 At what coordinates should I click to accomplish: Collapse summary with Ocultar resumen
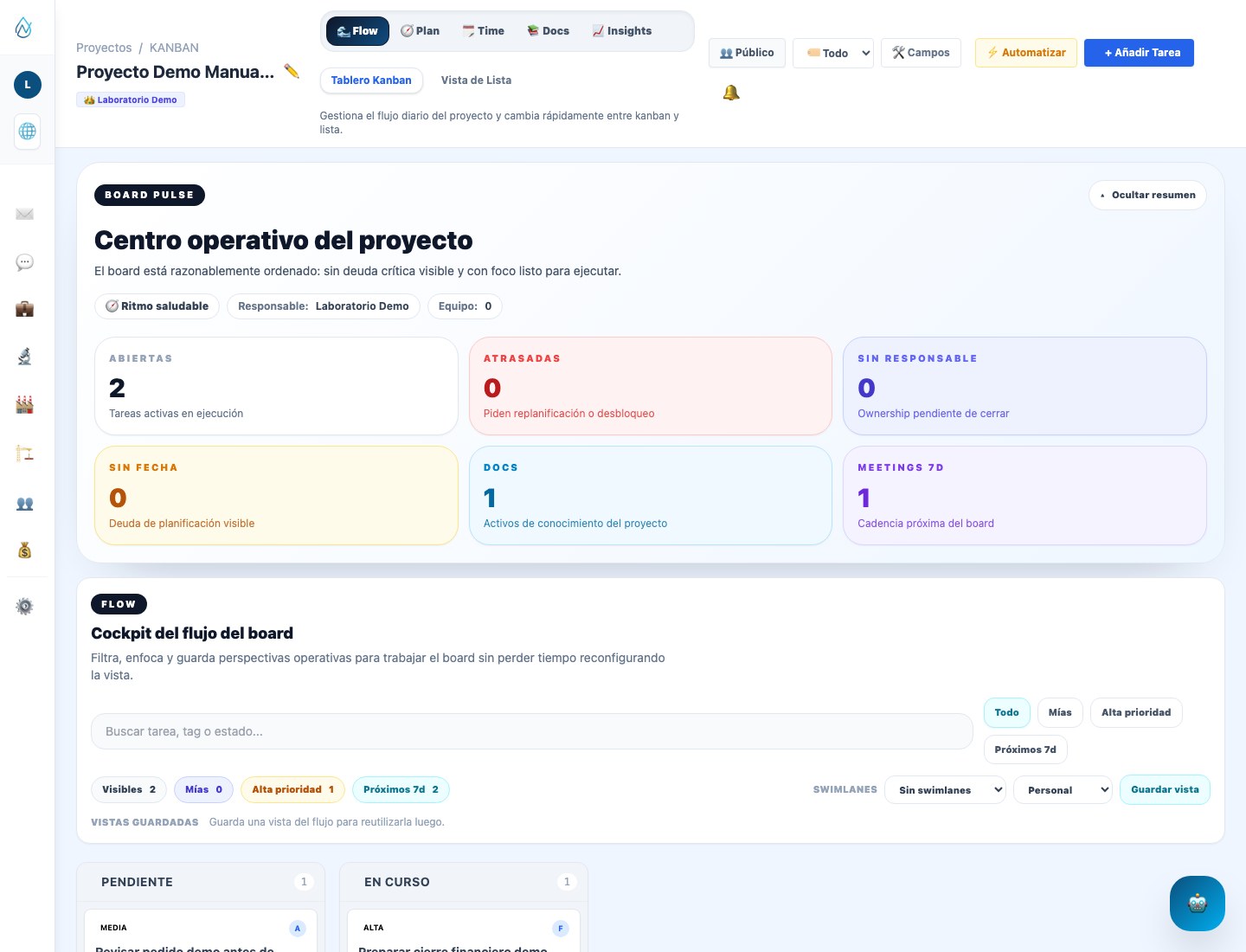coord(1147,195)
